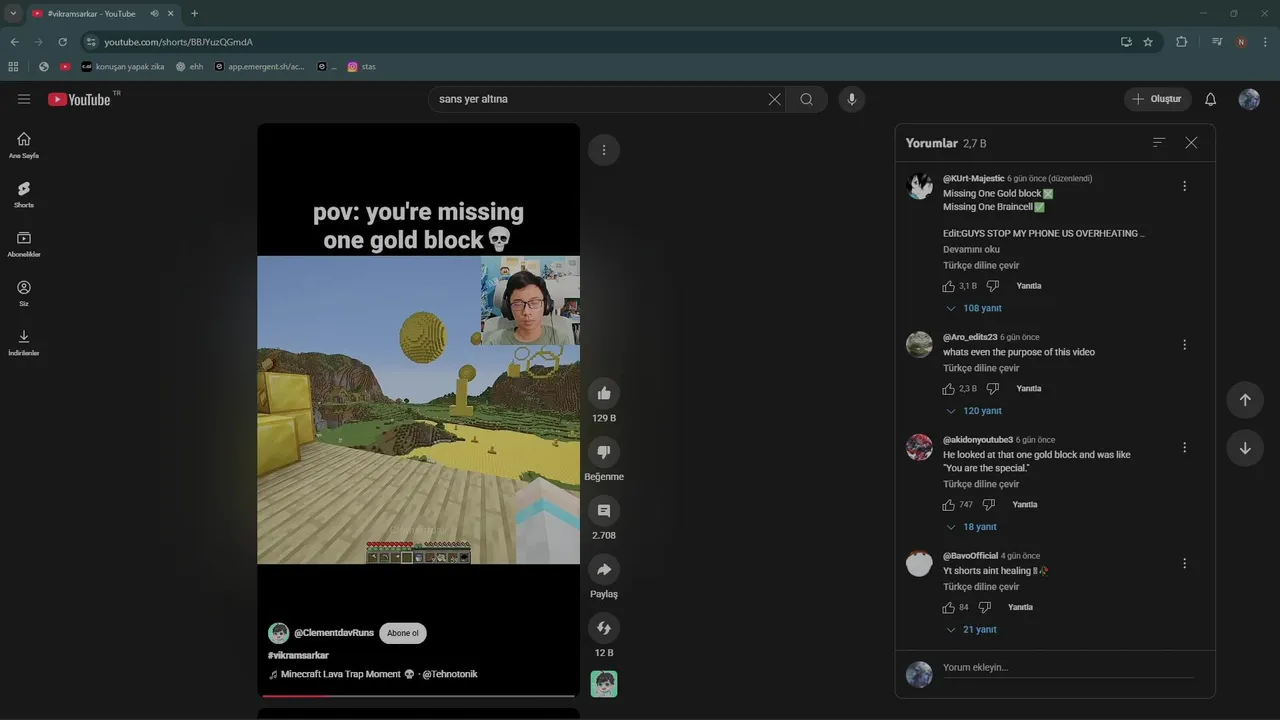Open a new browser tab

194,13
